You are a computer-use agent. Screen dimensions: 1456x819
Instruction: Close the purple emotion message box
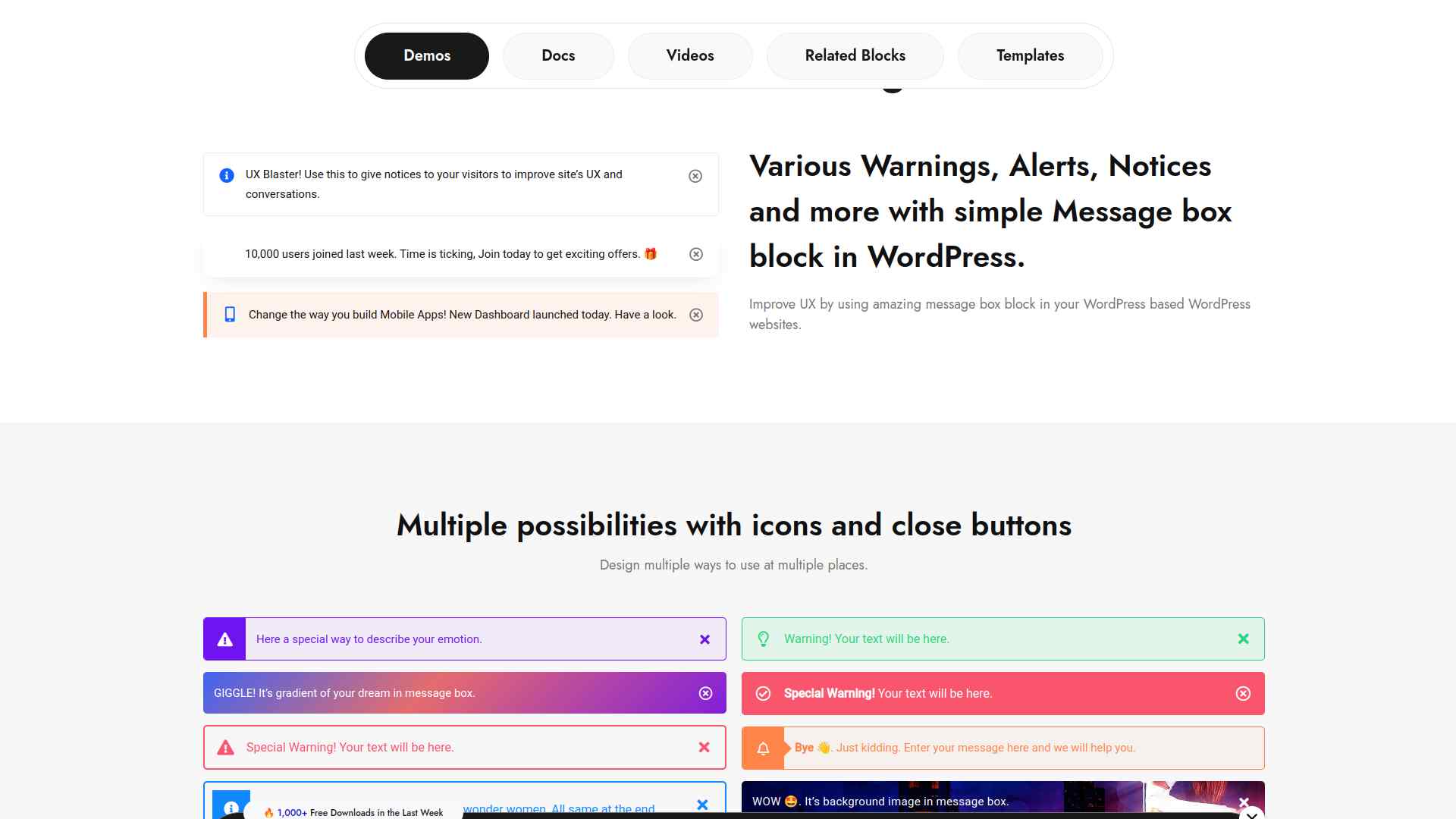click(704, 639)
